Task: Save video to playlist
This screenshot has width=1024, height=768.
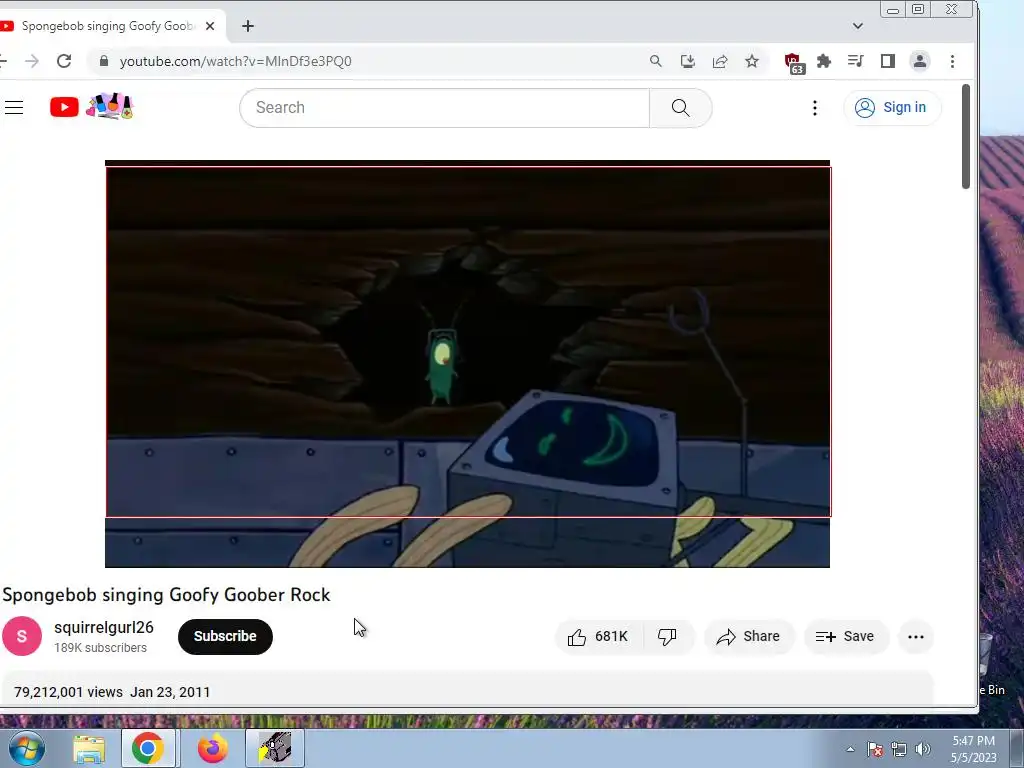Action: (x=845, y=637)
